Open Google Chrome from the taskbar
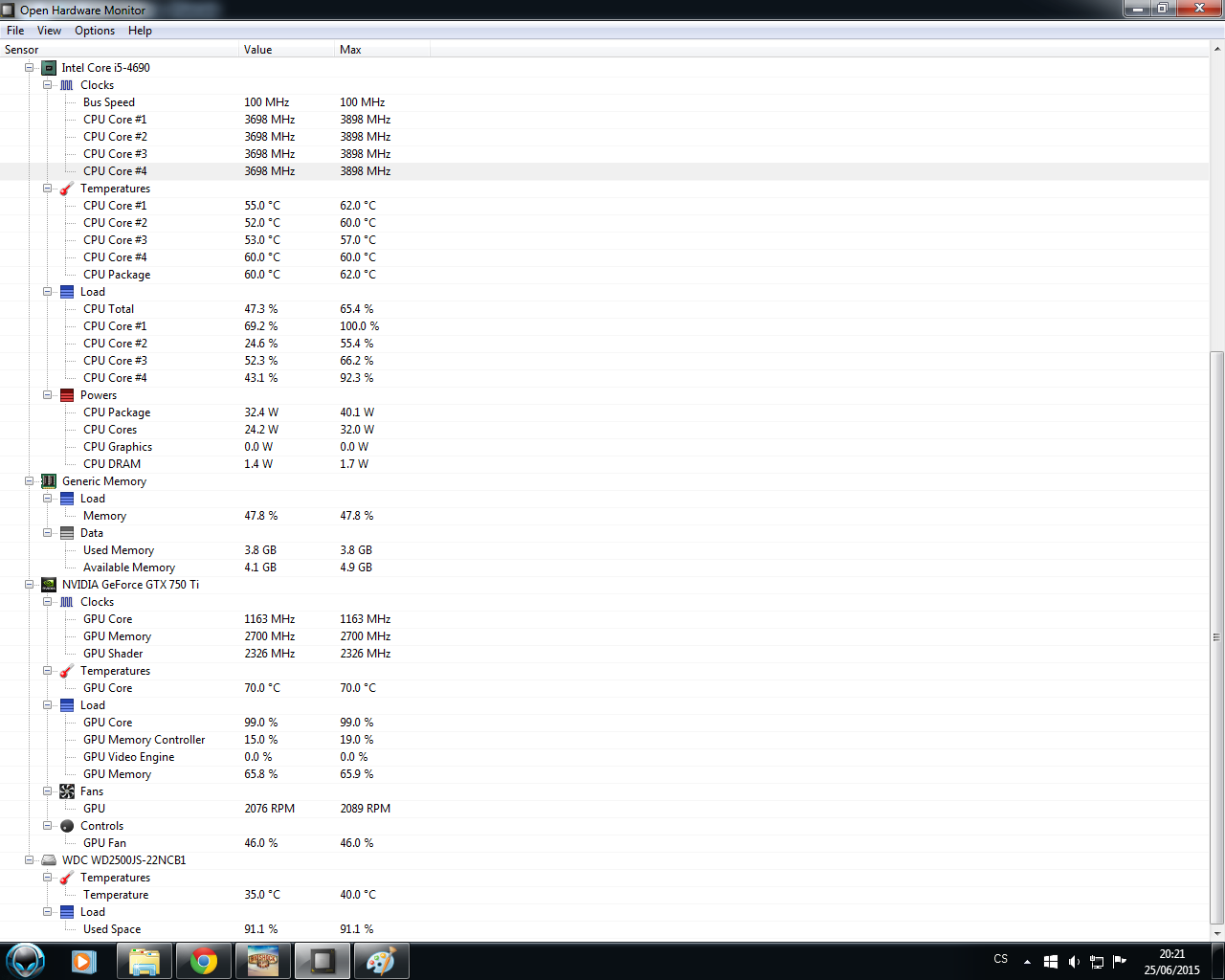Screen dimensions: 1225x980 (x=204, y=961)
